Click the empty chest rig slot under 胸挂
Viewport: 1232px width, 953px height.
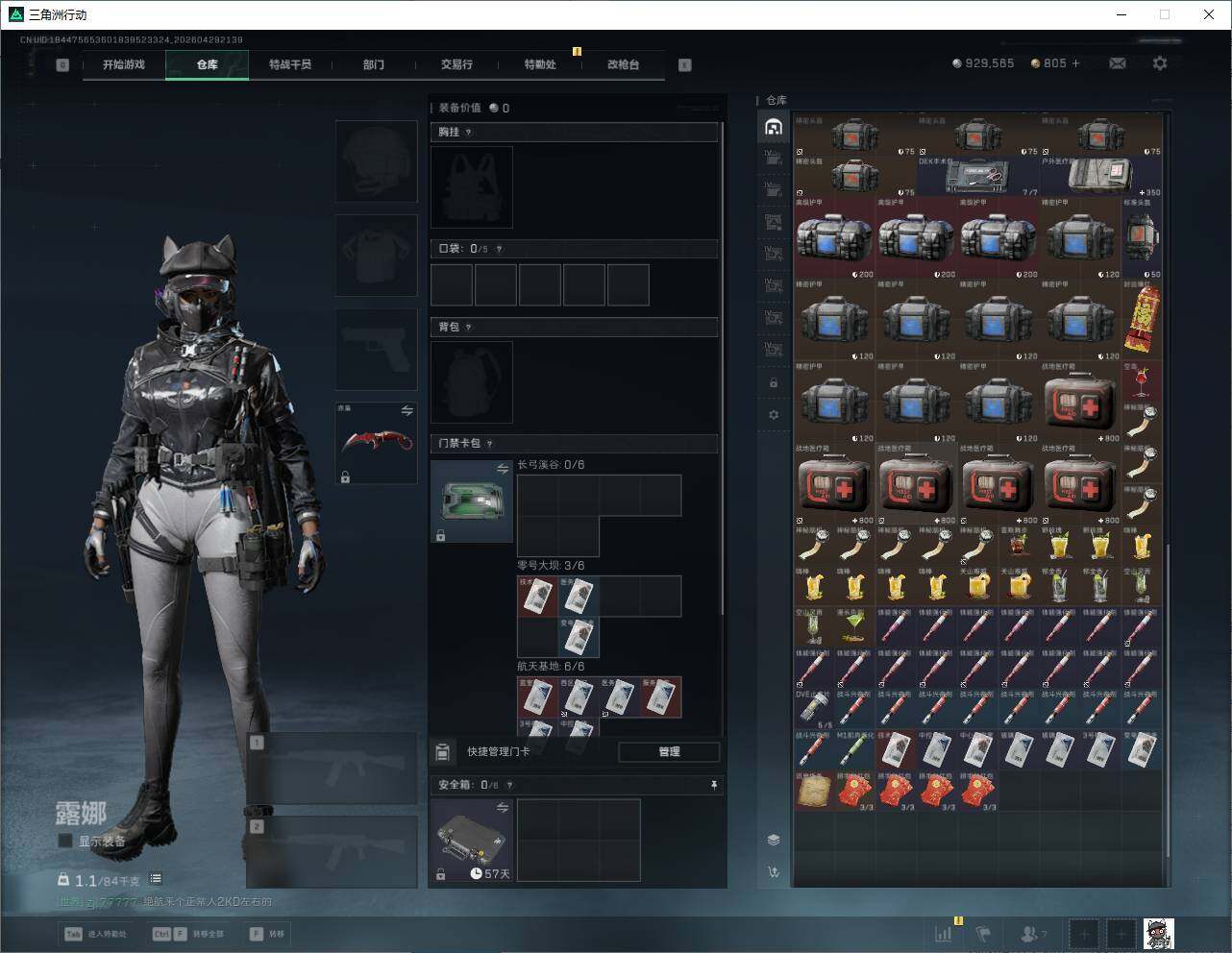(472, 187)
